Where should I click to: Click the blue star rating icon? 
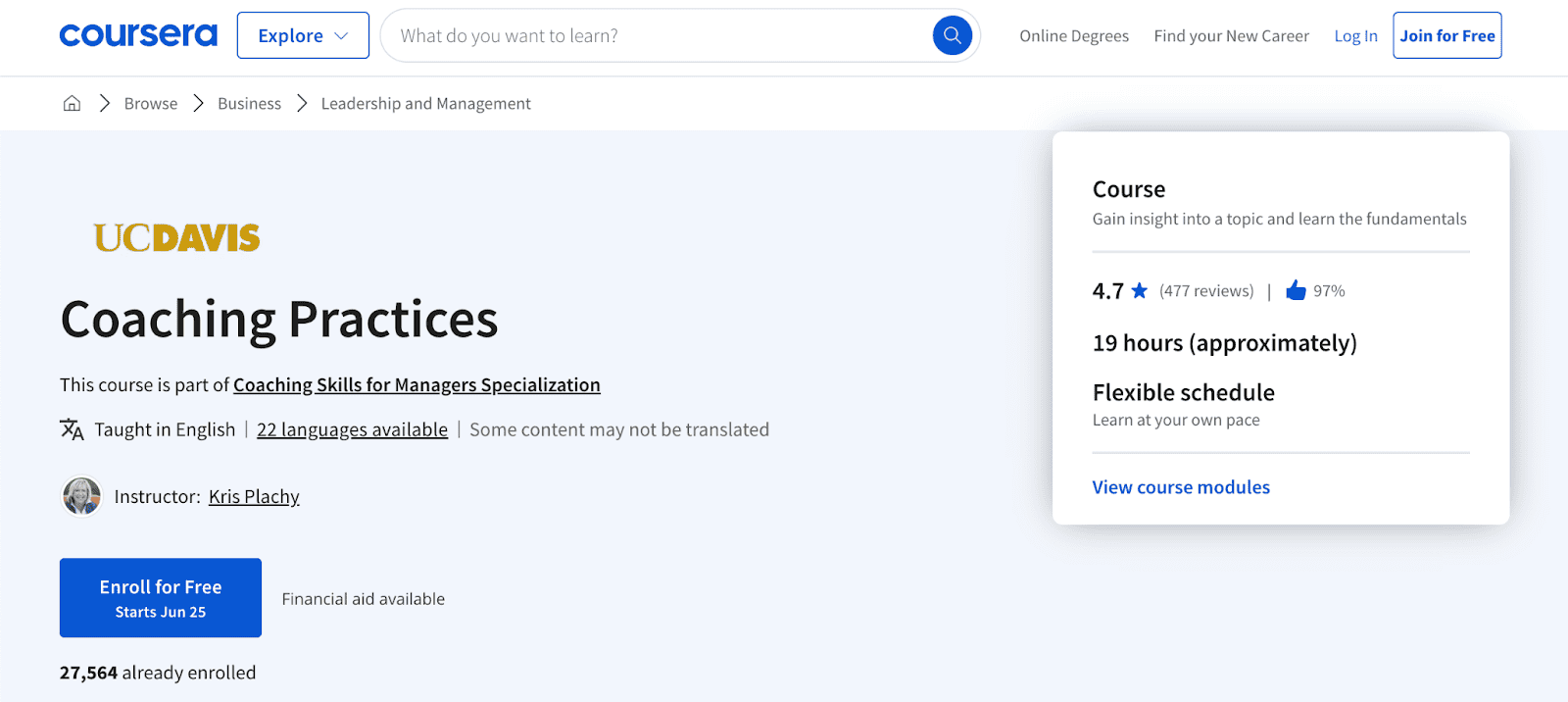point(1139,290)
